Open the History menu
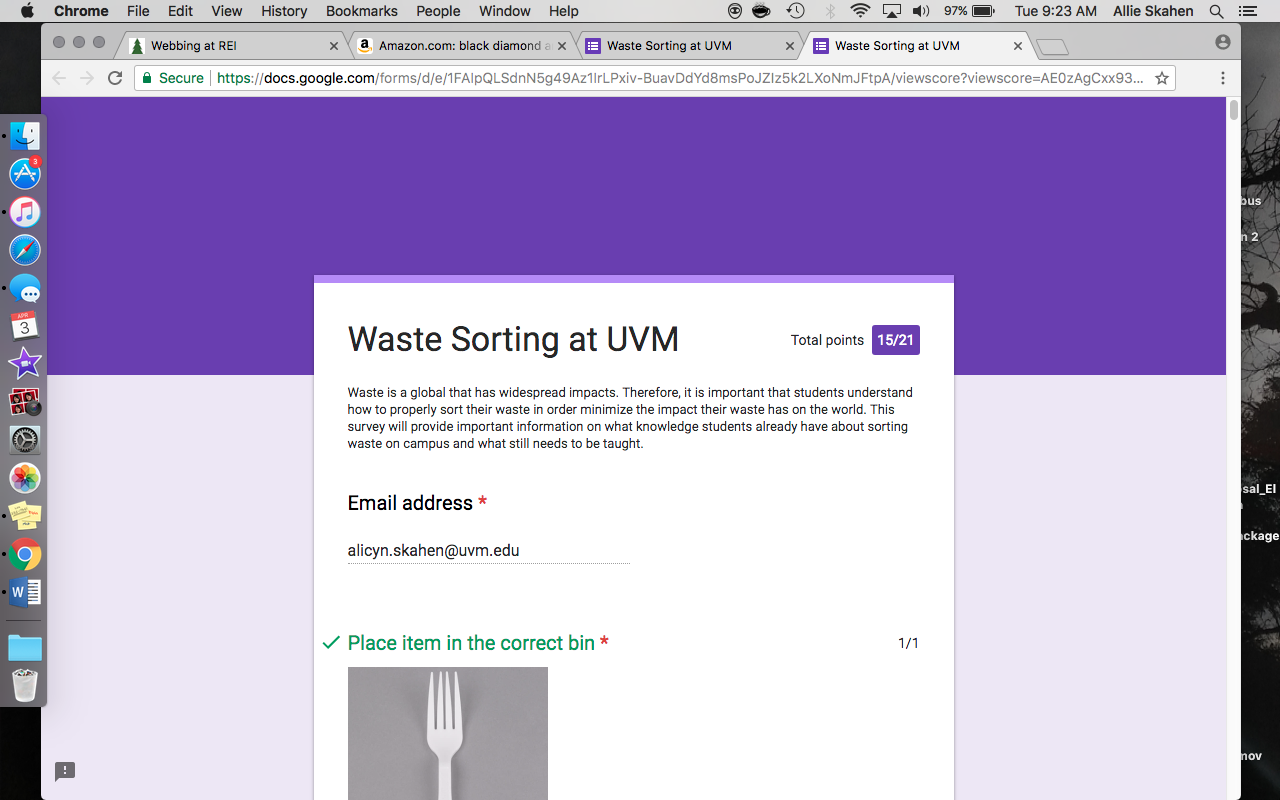1280x800 pixels. pyautogui.click(x=284, y=11)
